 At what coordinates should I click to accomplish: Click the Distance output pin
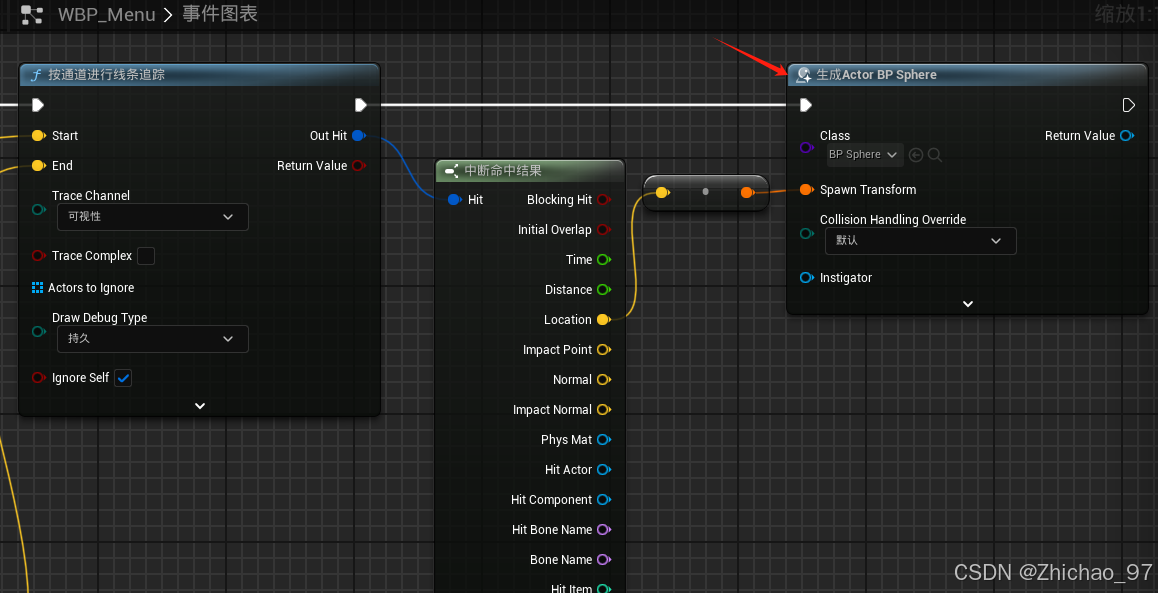click(603, 289)
